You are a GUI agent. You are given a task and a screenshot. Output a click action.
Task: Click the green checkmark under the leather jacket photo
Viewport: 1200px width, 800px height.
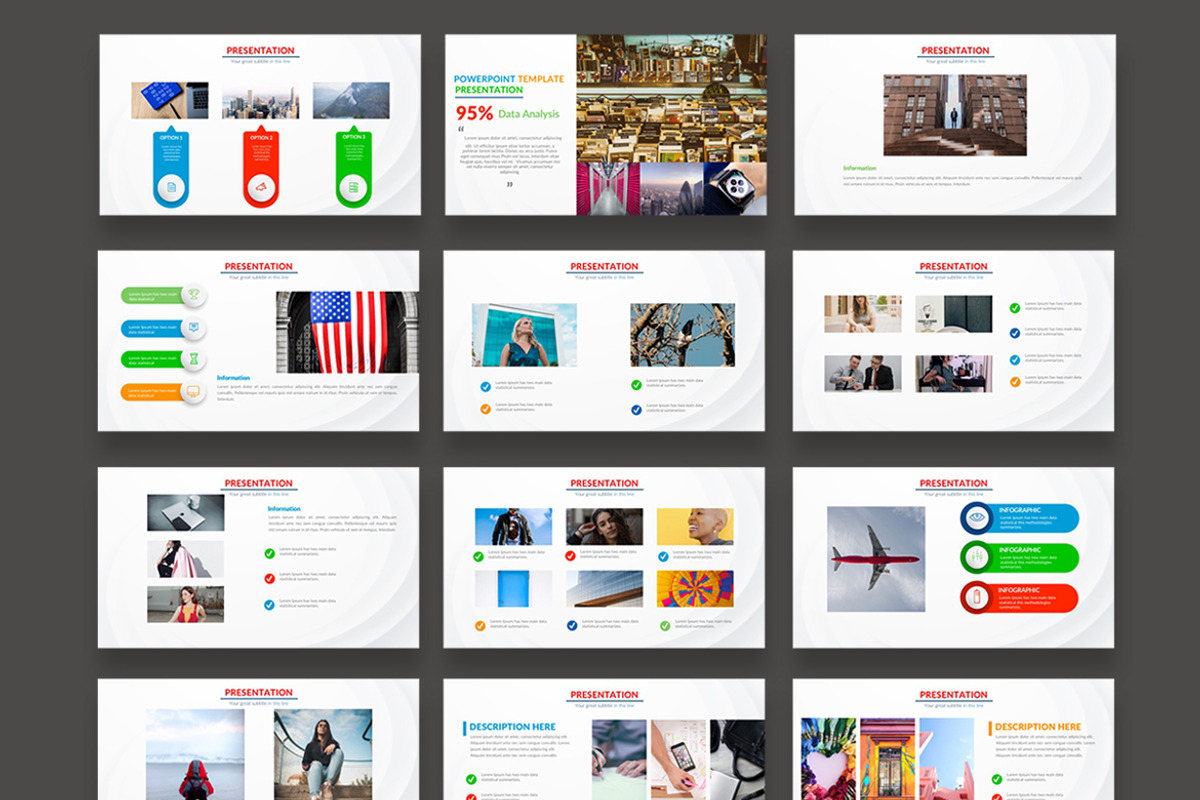(x=479, y=556)
